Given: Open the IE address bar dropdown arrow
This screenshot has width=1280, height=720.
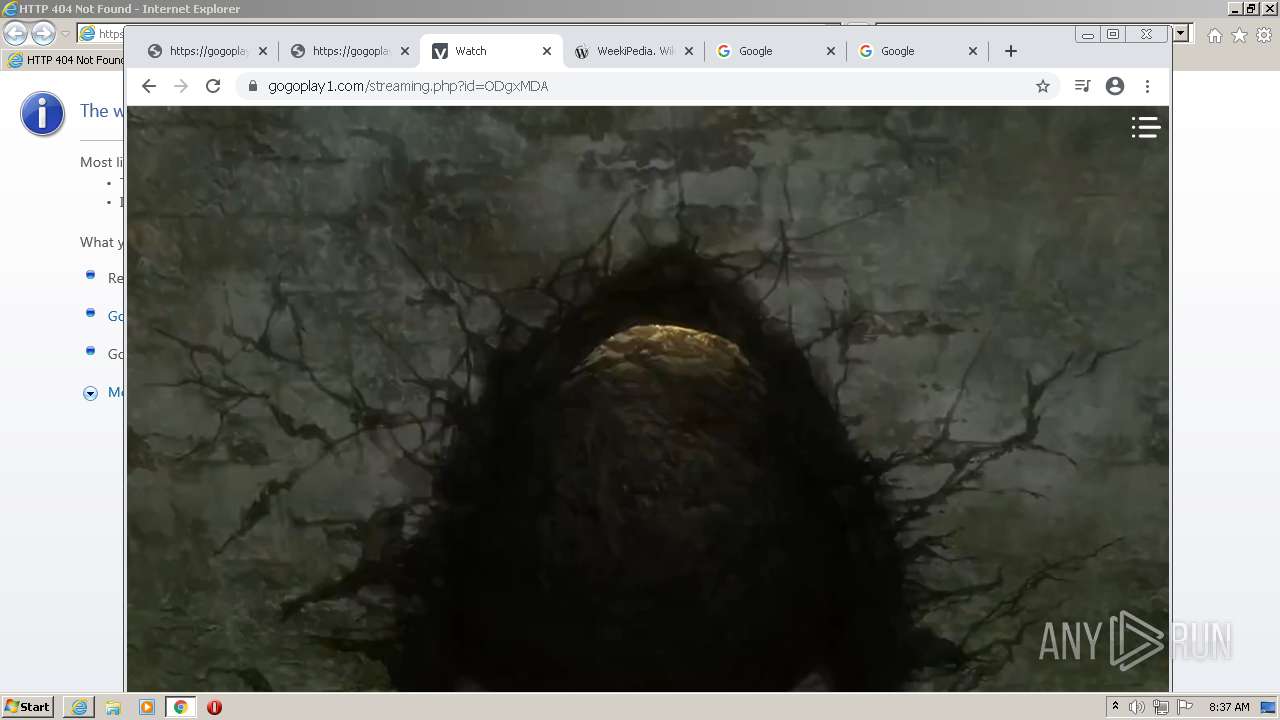Looking at the screenshot, I should click(1181, 33).
